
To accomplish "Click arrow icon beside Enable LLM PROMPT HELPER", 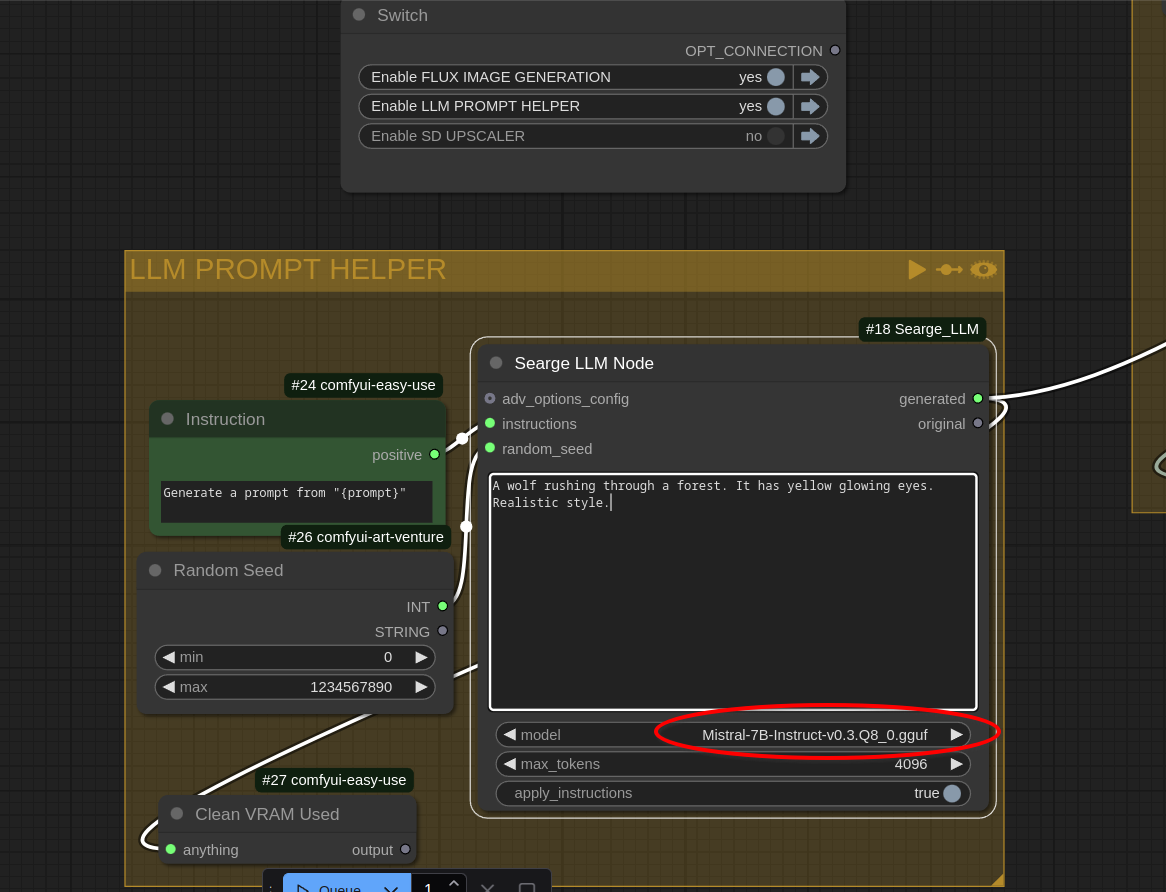I will click(x=810, y=106).
